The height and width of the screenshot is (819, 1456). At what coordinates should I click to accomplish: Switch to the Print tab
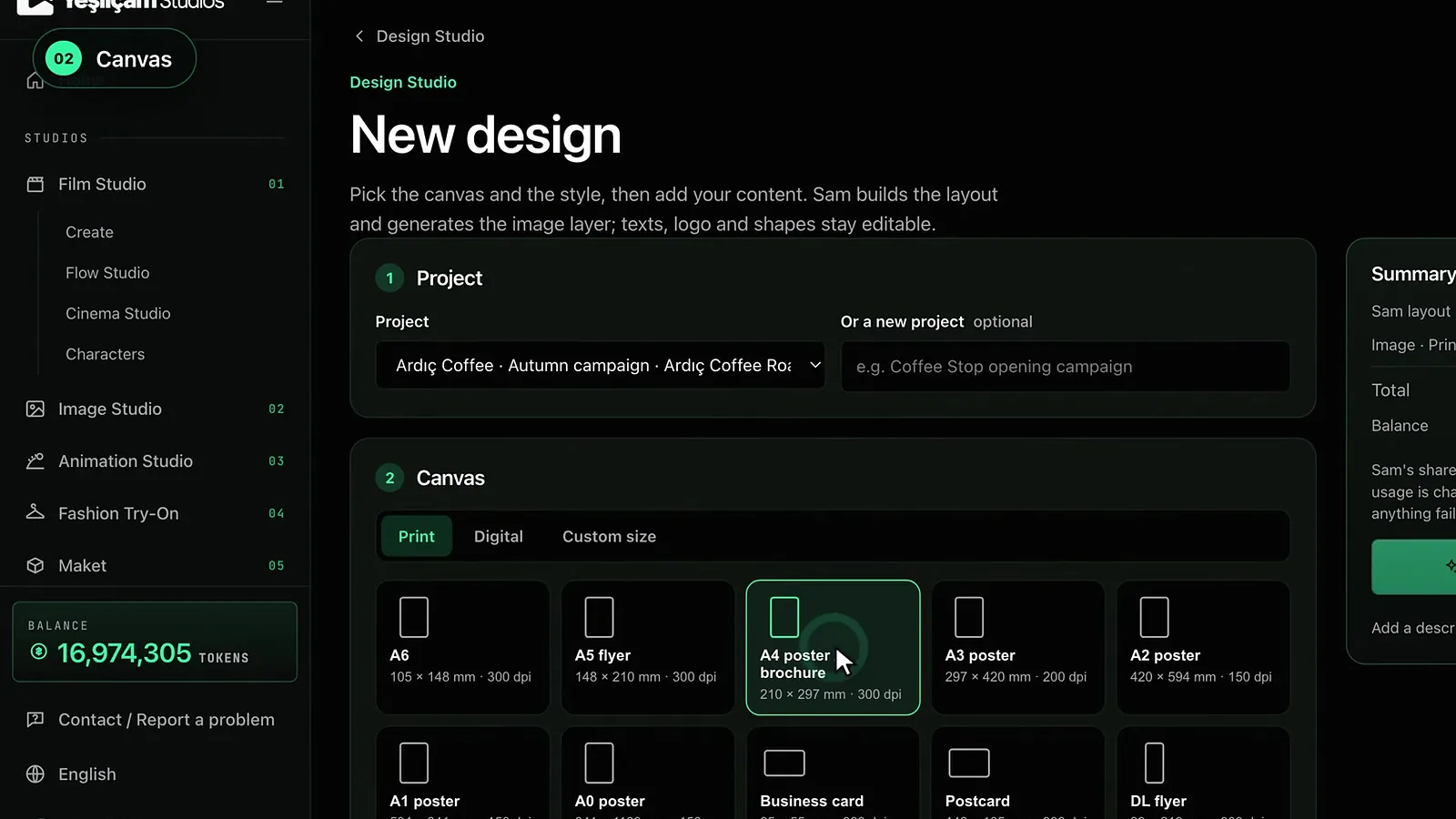point(416,536)
